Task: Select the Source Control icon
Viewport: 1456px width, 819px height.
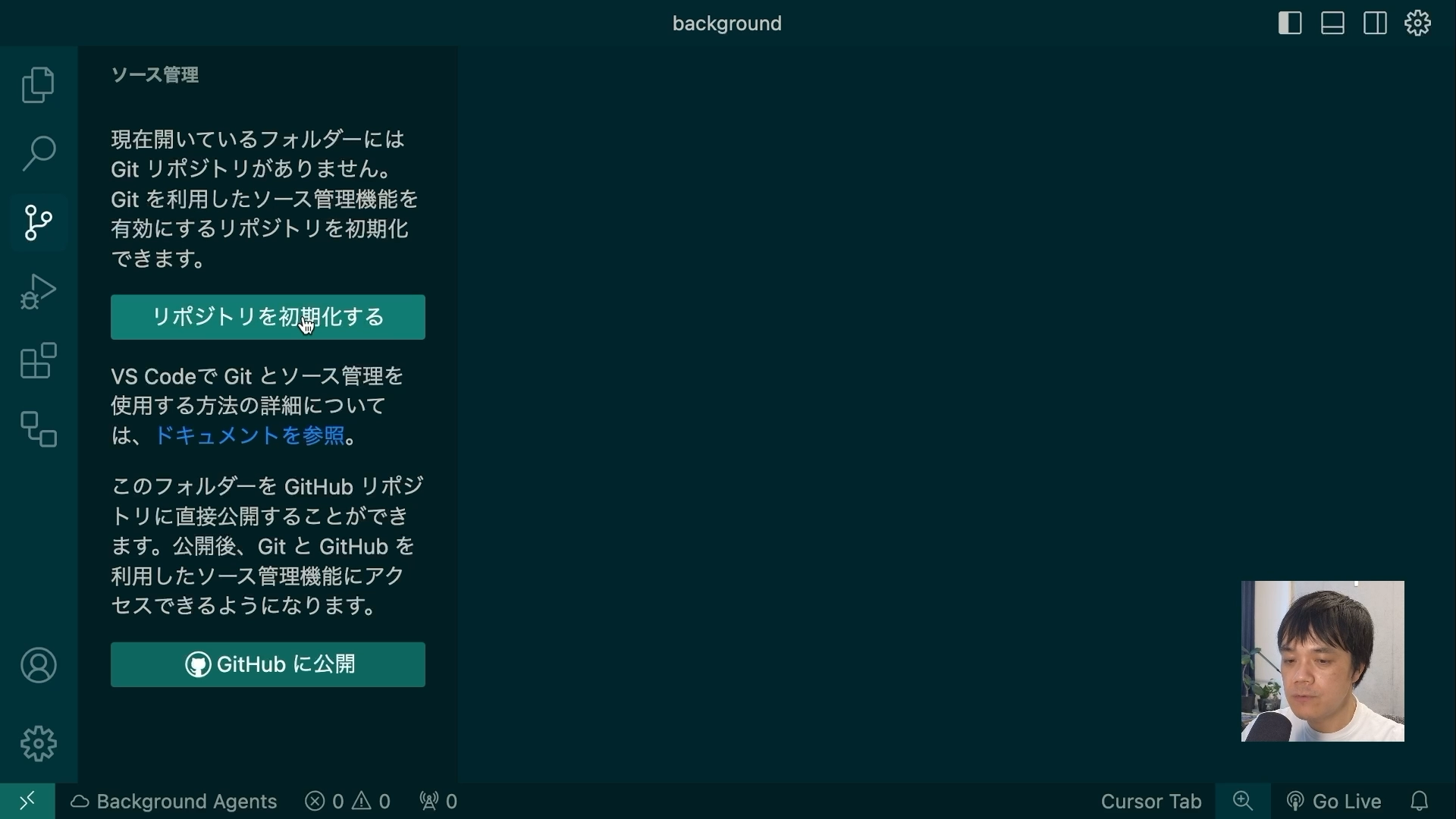Action: [x=38, y=222]
